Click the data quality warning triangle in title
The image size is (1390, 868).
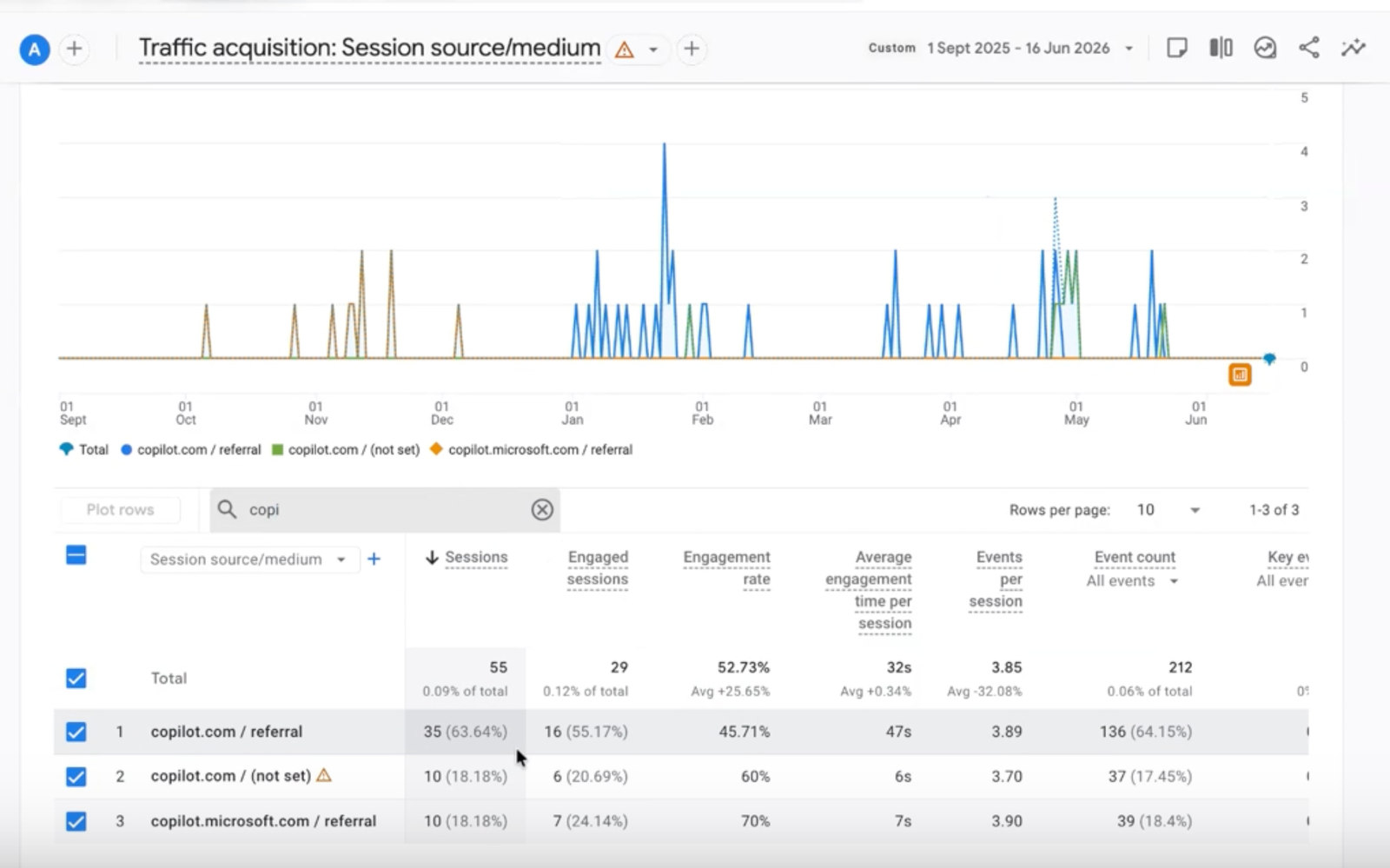pyautogui.click(x=624, y=50)
